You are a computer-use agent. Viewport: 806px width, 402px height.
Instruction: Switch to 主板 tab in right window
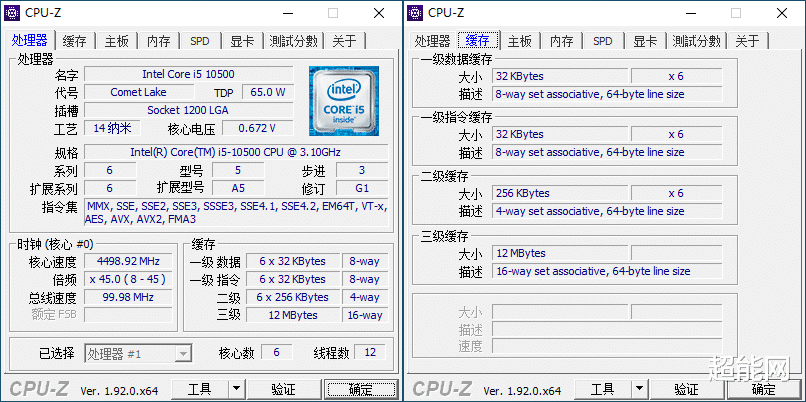coord(520,41)
